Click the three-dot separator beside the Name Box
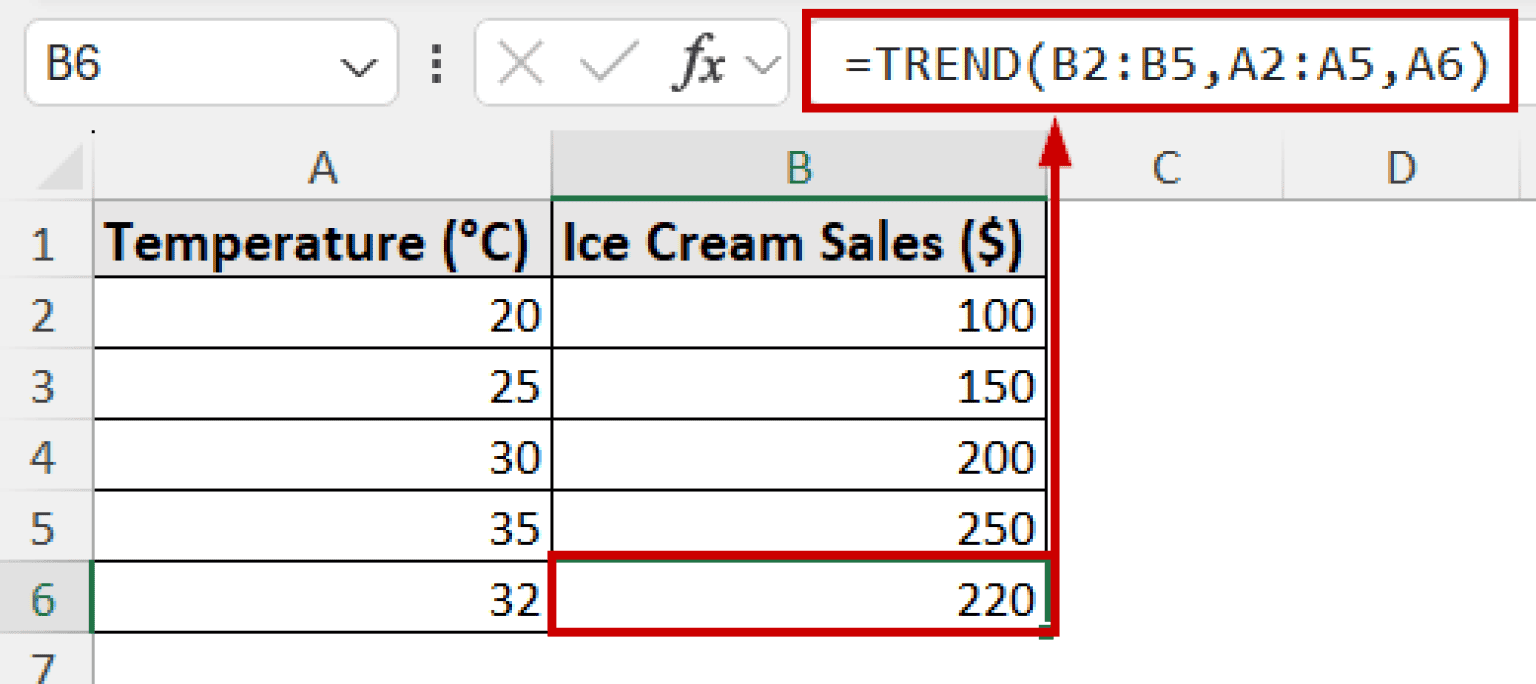Viewport: 1536px width, 684px height. [x=437, y=63]
